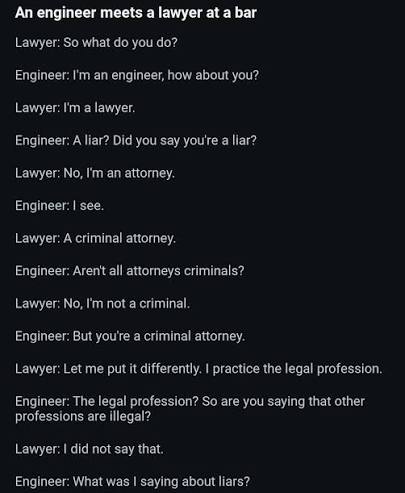
Task: Click the word 'bar' in the title
Action: 246,13
